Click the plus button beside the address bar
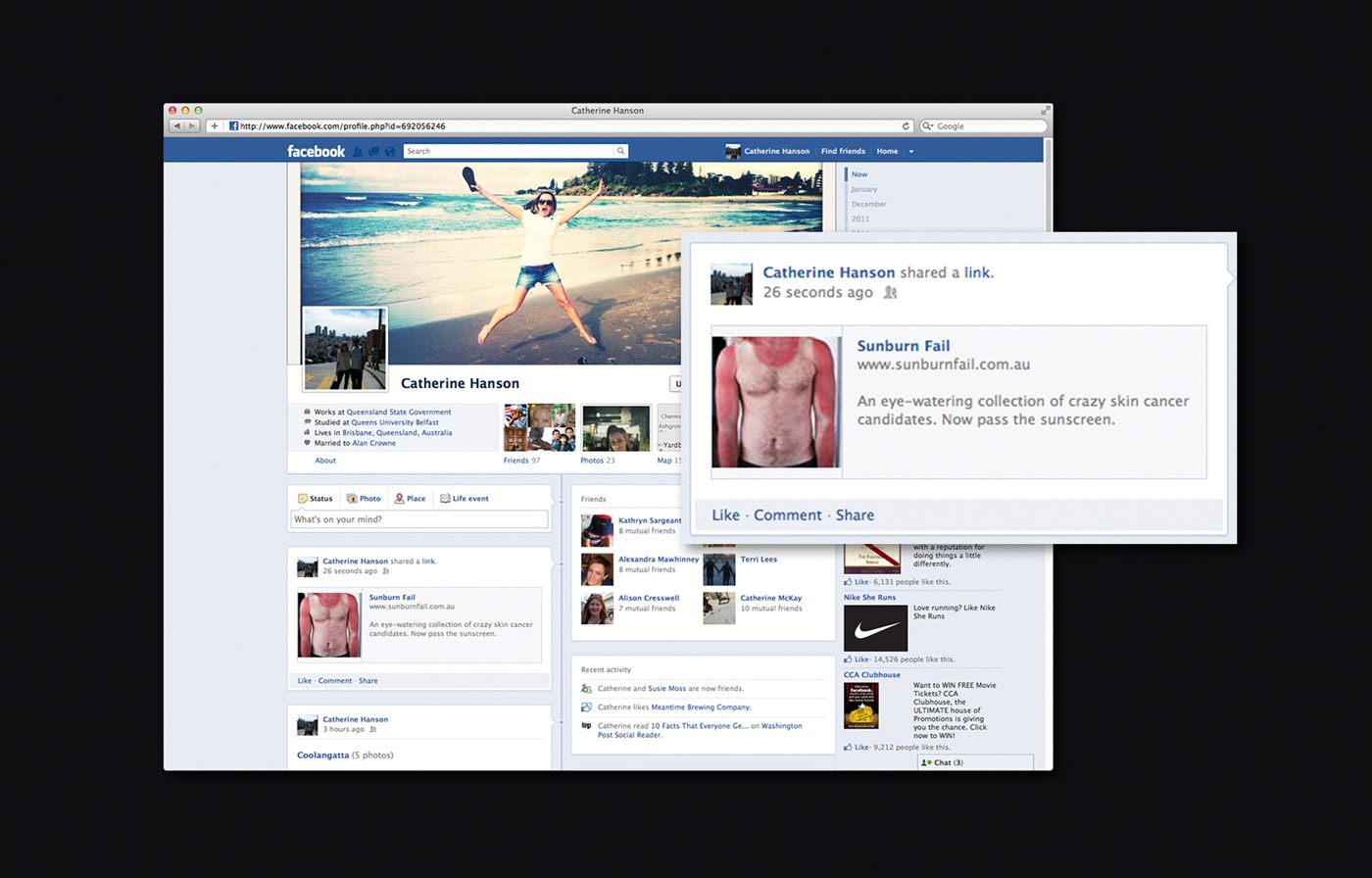This screenshot has height=878, width=1372. coord(215,126)
